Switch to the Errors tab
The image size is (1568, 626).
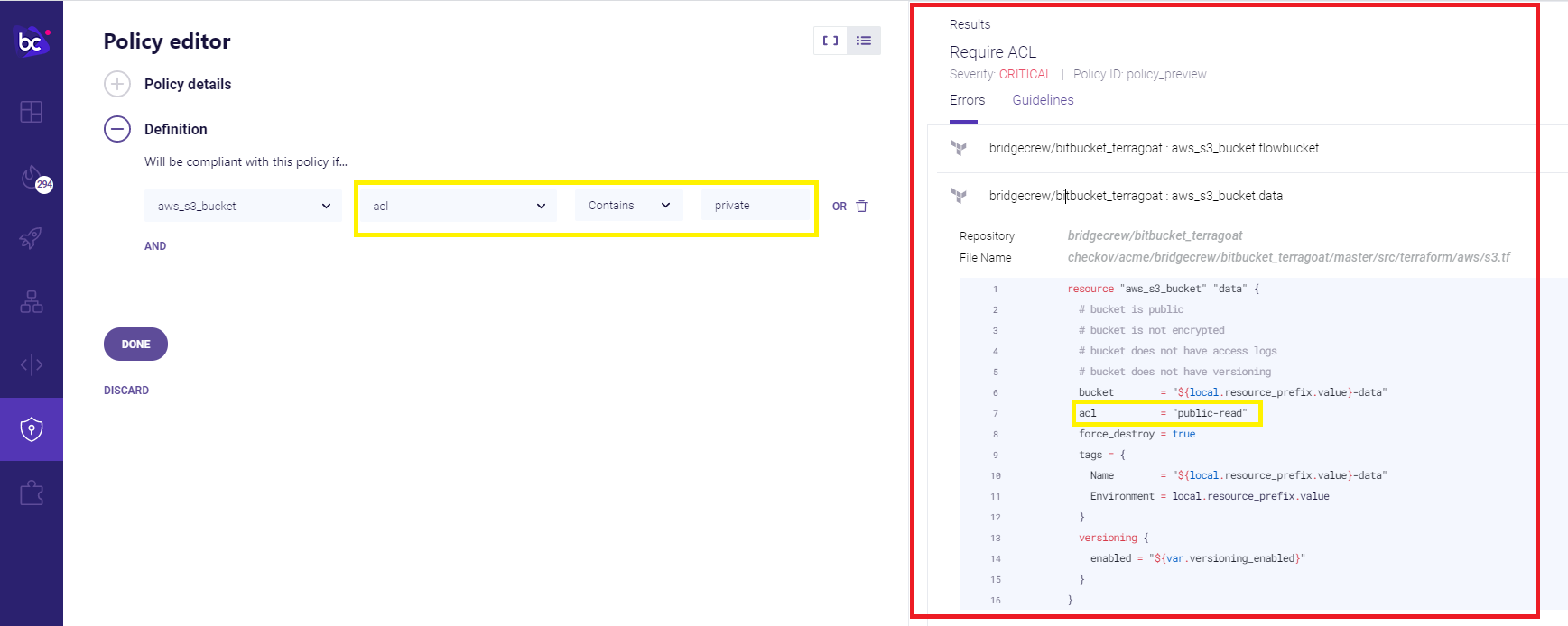(x=967, y=100)
